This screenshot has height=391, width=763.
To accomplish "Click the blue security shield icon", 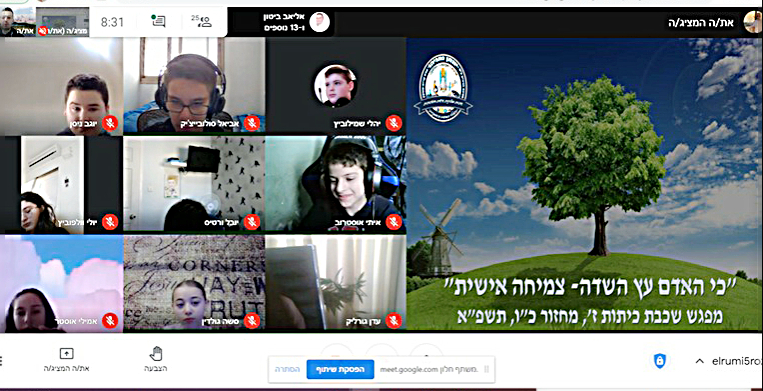I will [659, 361].
